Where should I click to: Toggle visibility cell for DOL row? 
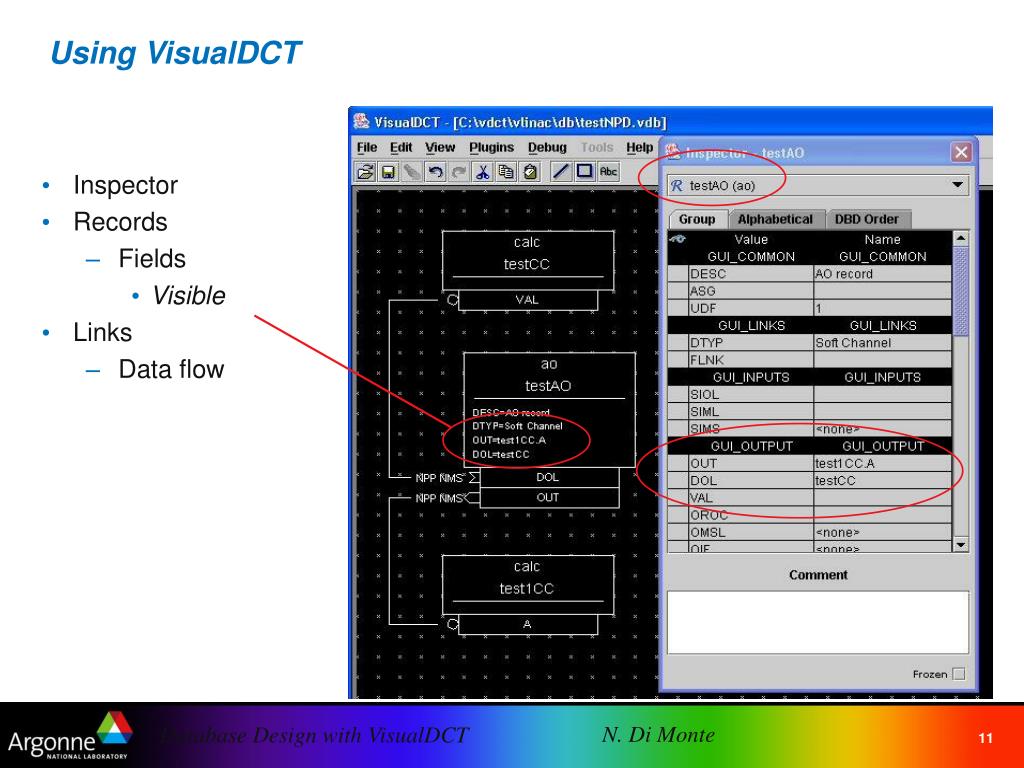point(678,480)
